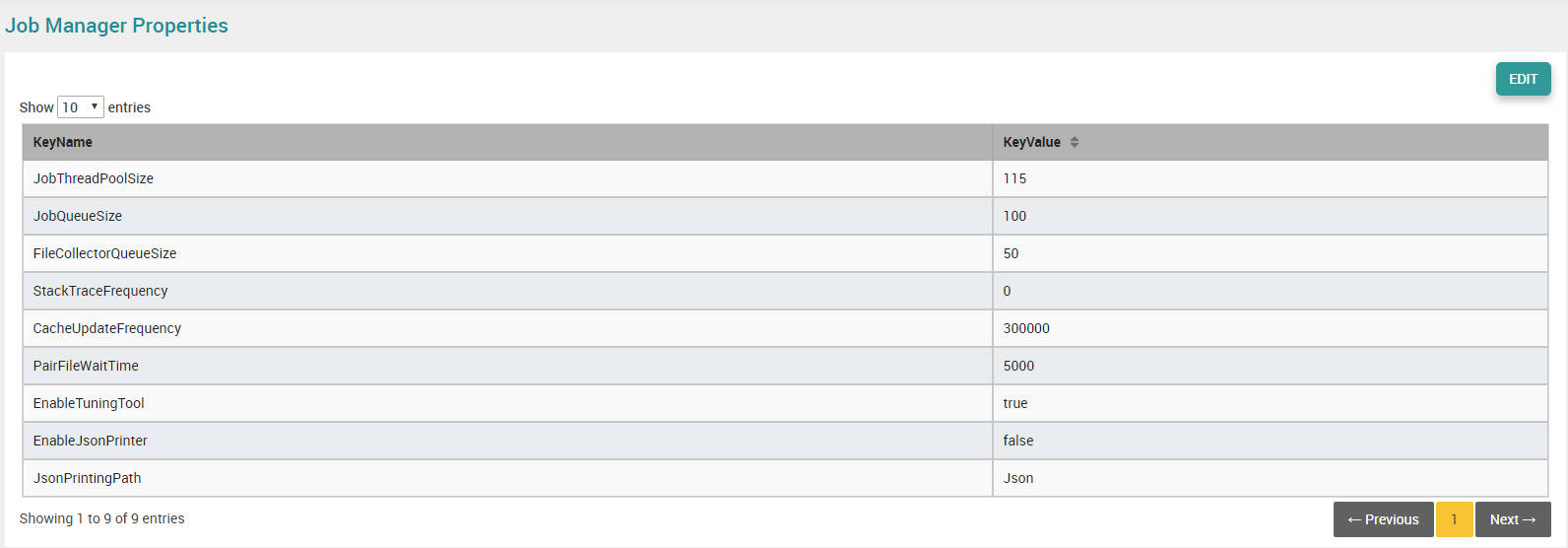Click the FileCollectorQueueSize key name
The height and width of the screenshot is (548, 1568).
(104, 253)
